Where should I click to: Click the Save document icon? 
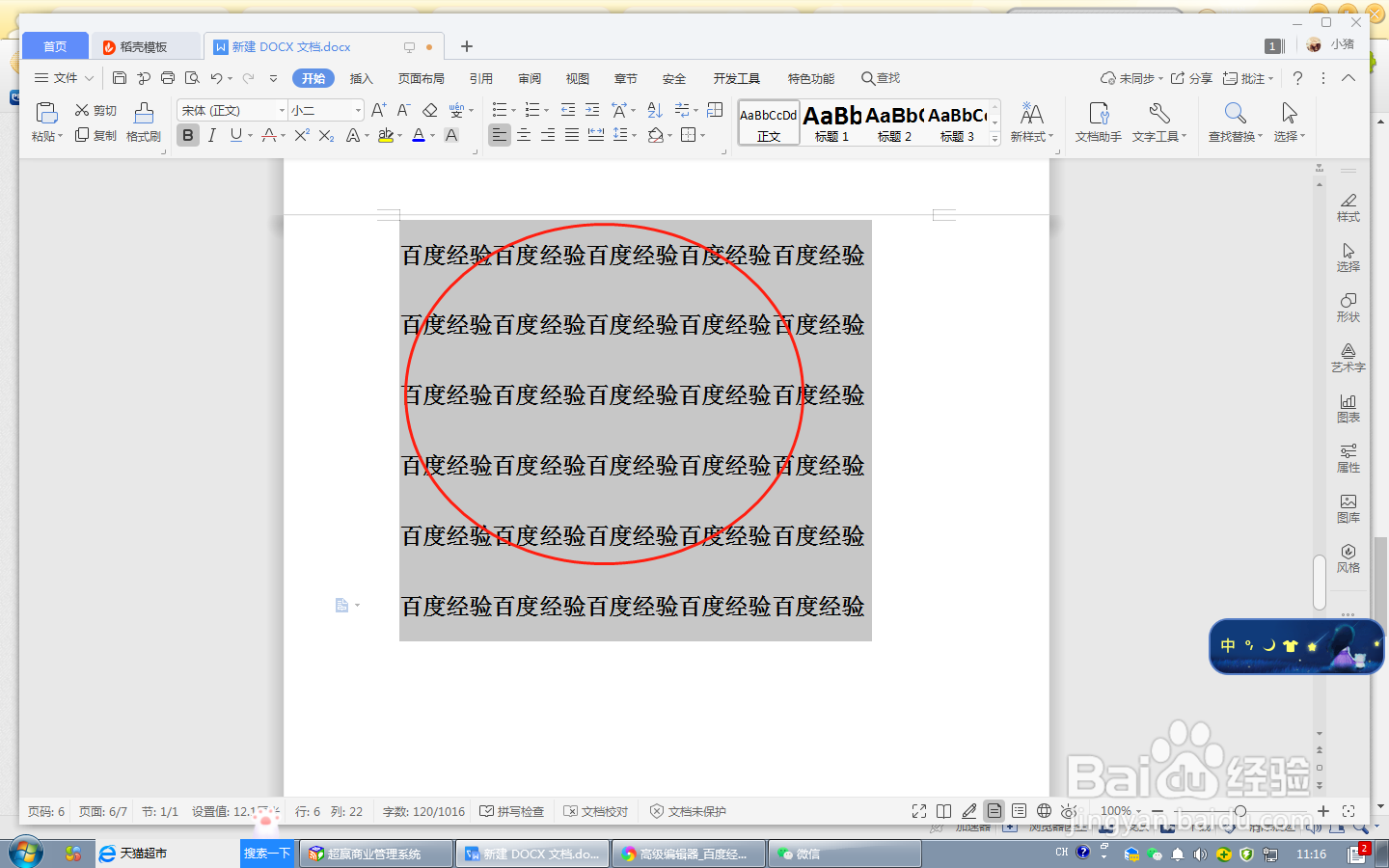(120, 78)
